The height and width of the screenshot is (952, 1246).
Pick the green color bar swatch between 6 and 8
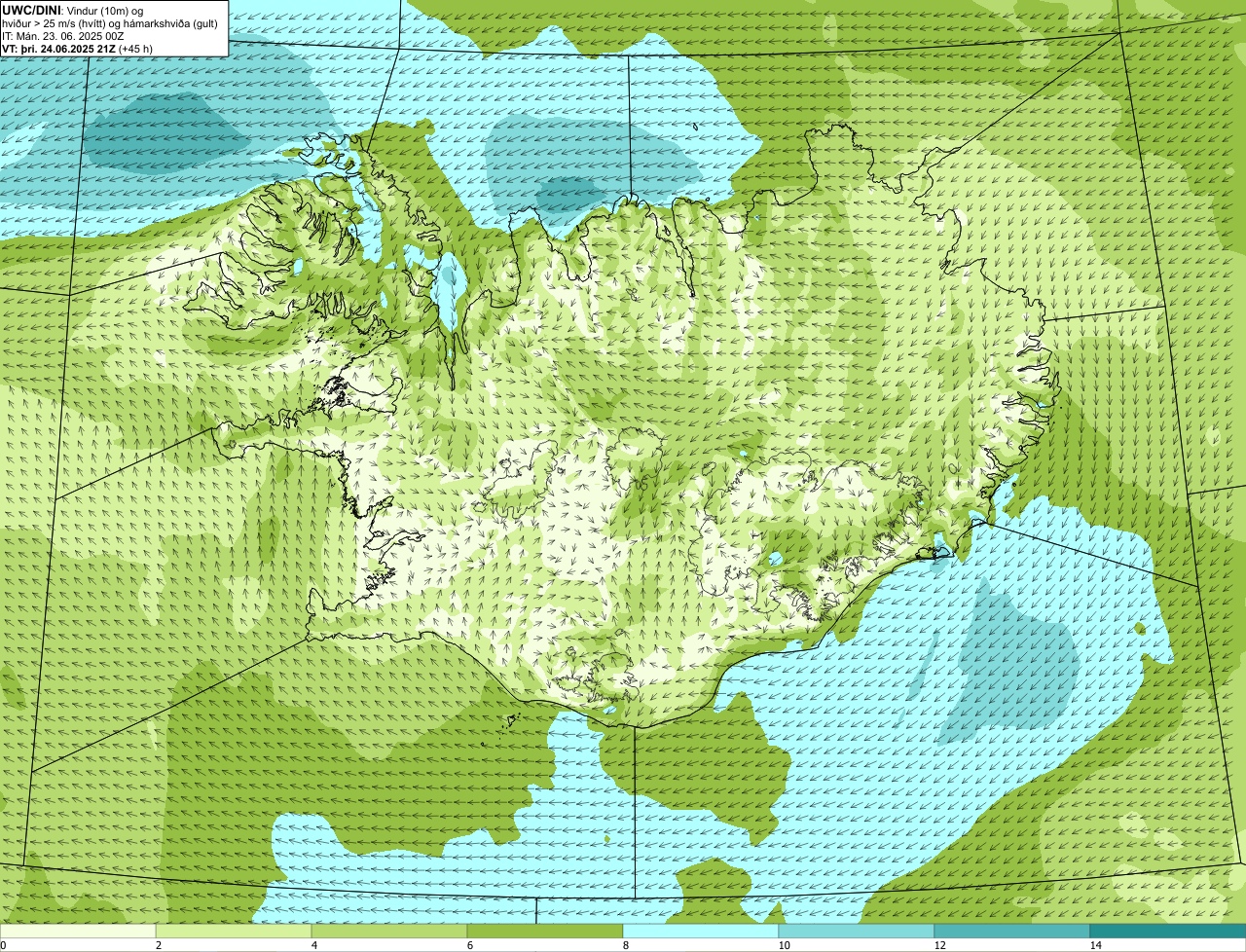(x=545, y=931)
